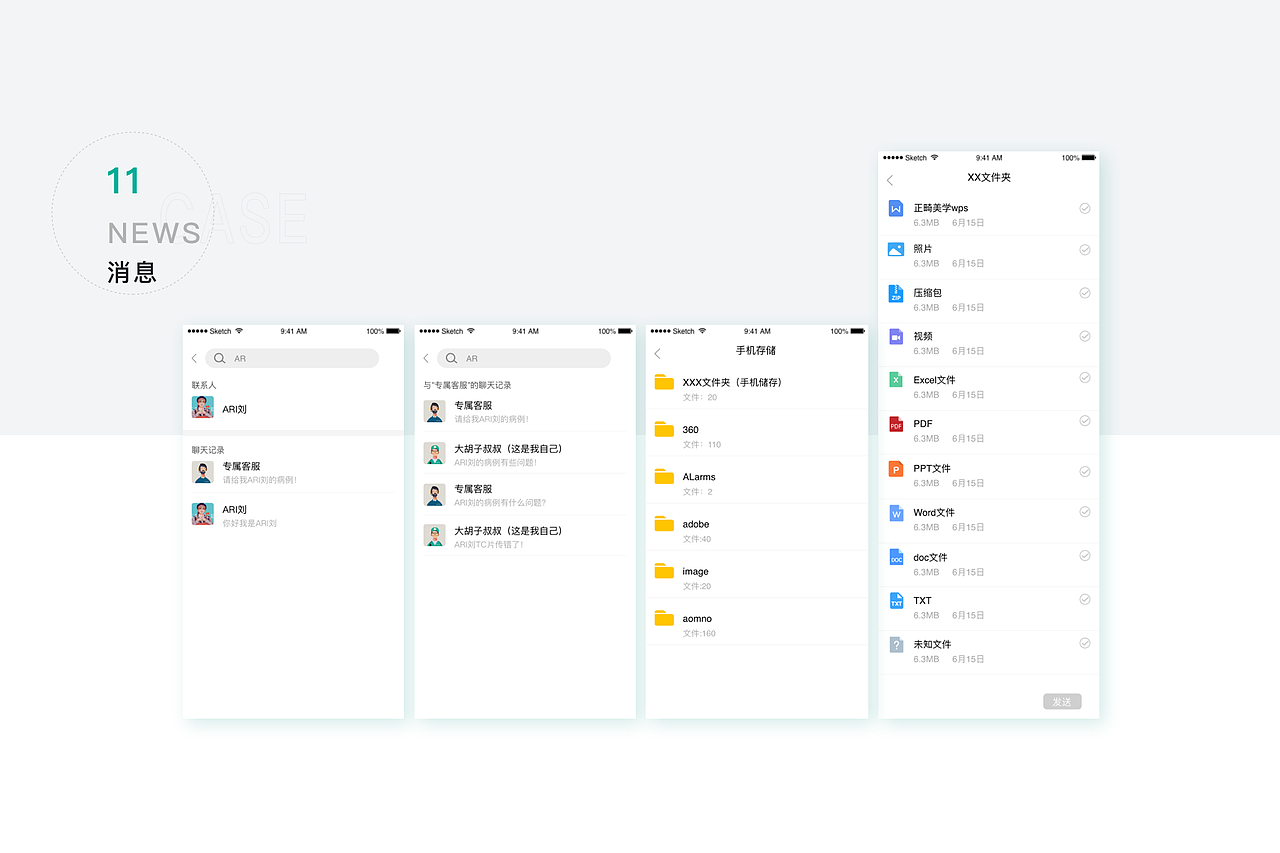
Task: Click the 文件：110 count under 360
Action: point(702,445)
